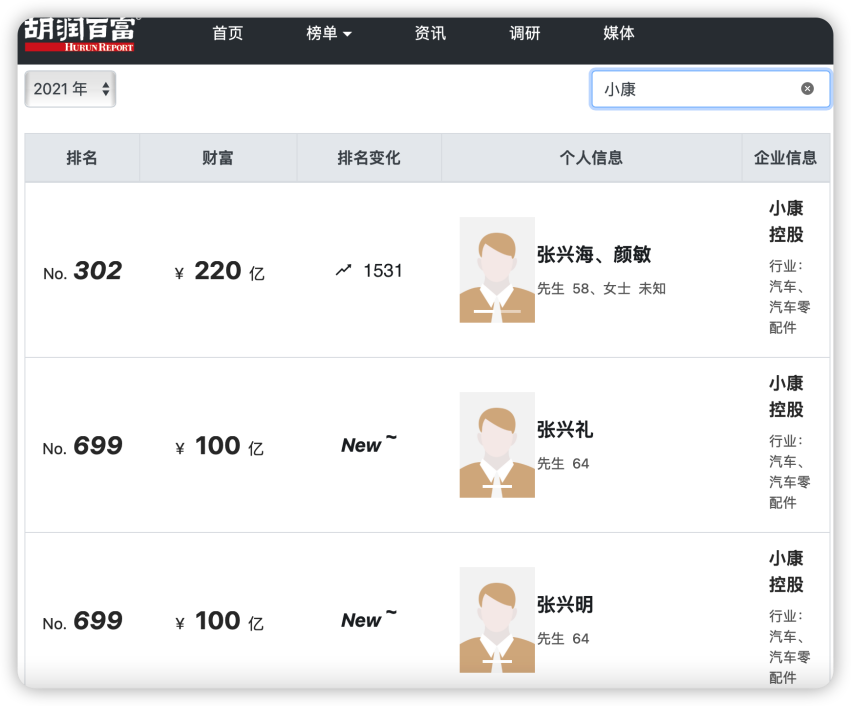Viewport: 851px width, 706px height.
Task: Click the rank trend arrow next to 1531
Action: (344, 268)
